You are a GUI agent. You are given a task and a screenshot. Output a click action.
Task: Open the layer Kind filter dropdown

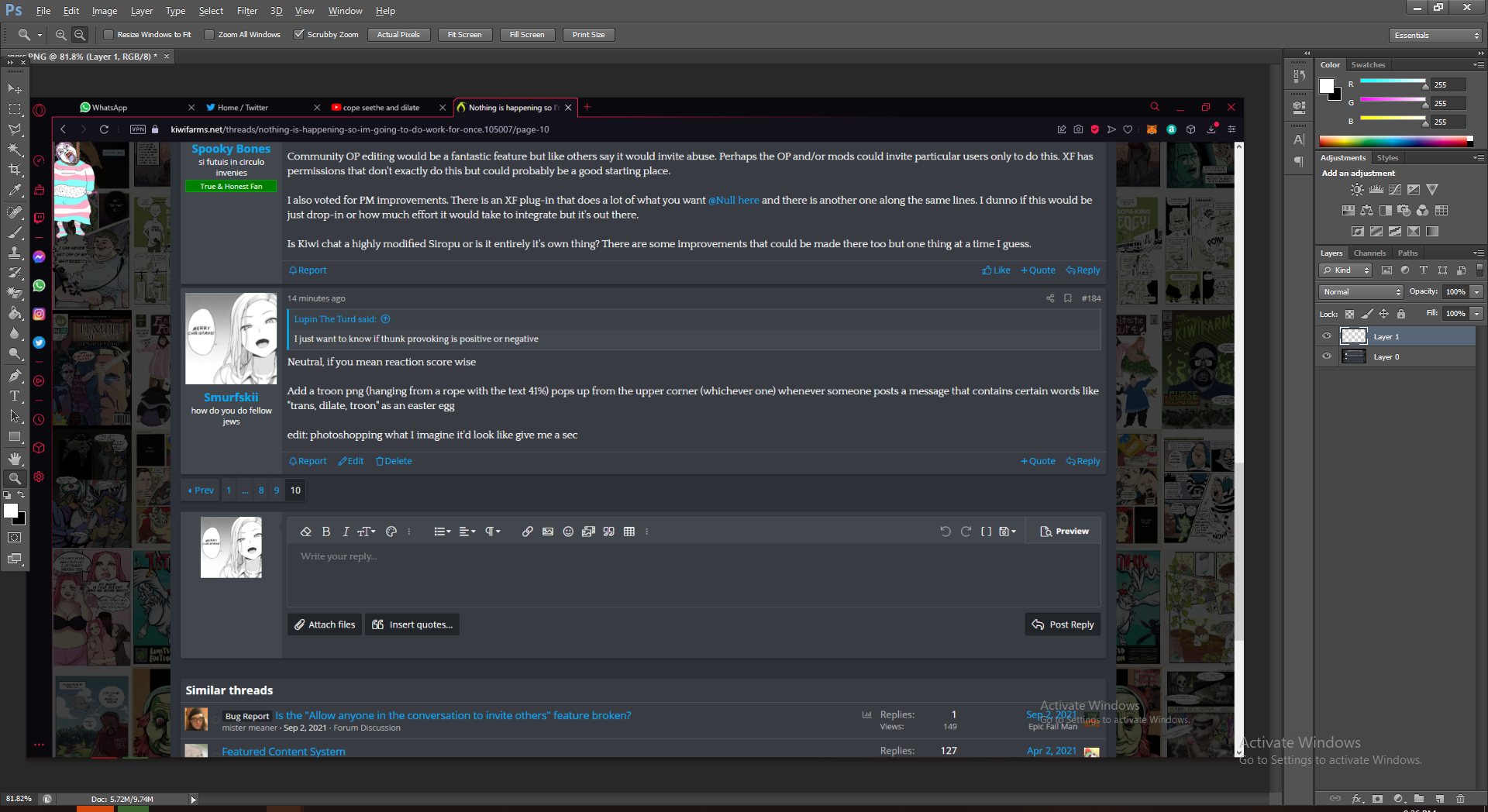[x=1346, y=270]
